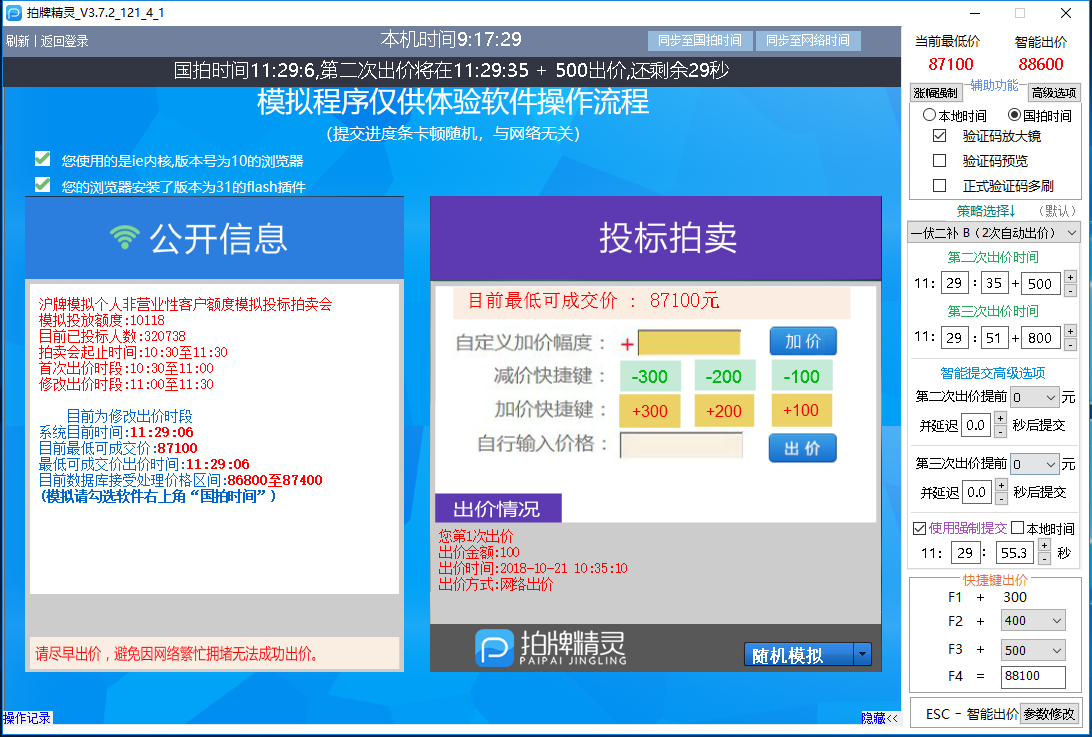Click the 拍牌精灵 logo at bottom of panel

551,648
